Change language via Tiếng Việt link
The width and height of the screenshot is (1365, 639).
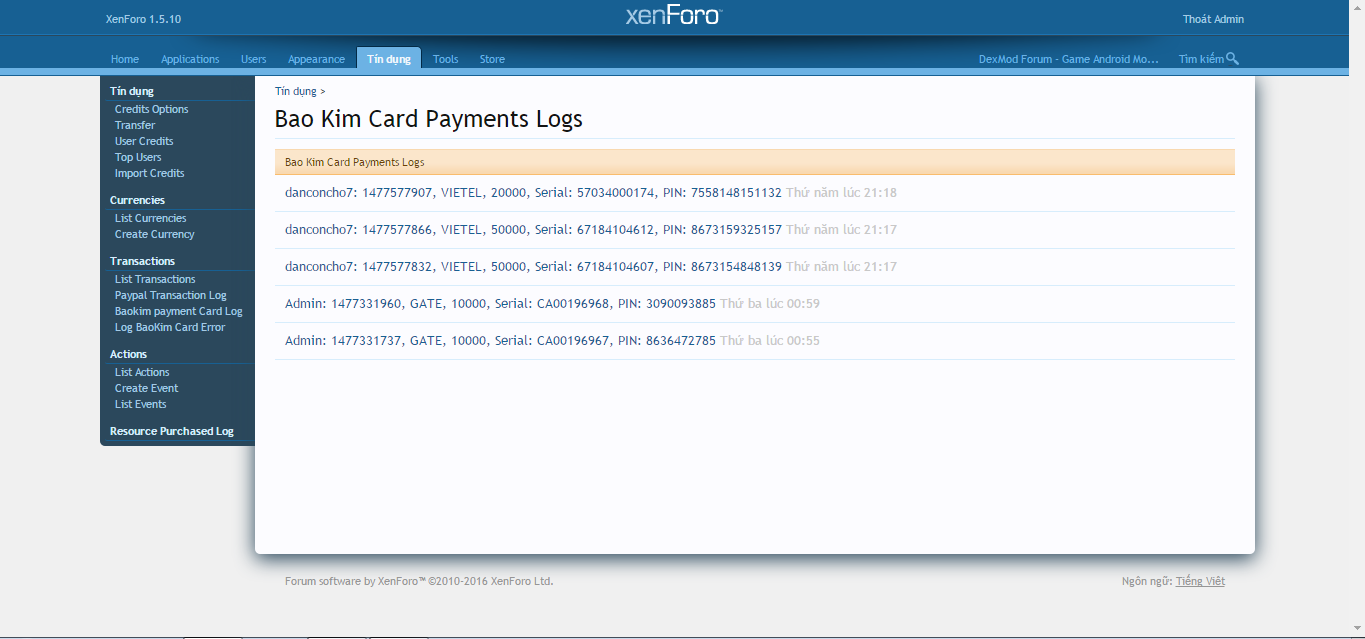tap(1200, 581)
